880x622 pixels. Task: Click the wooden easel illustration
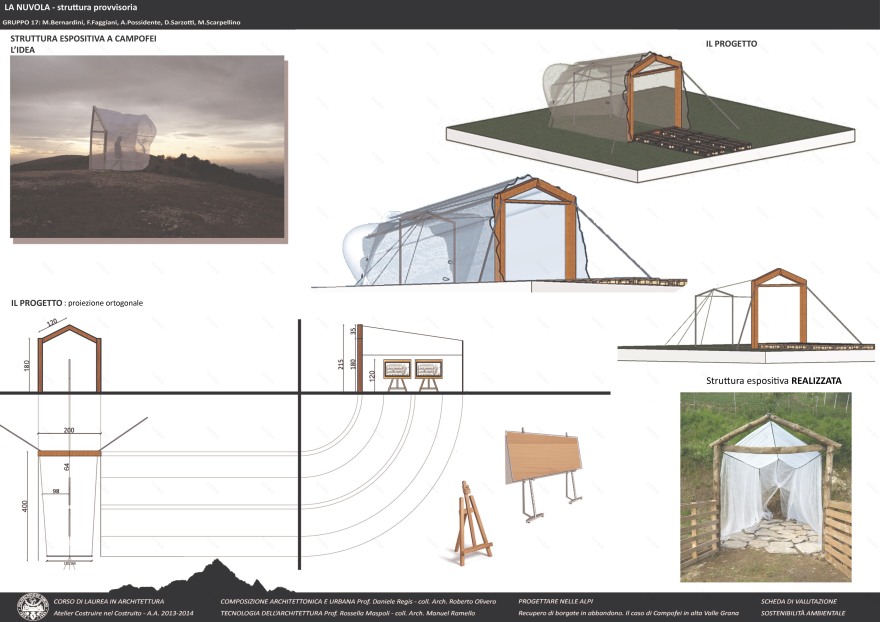[472, 524]
